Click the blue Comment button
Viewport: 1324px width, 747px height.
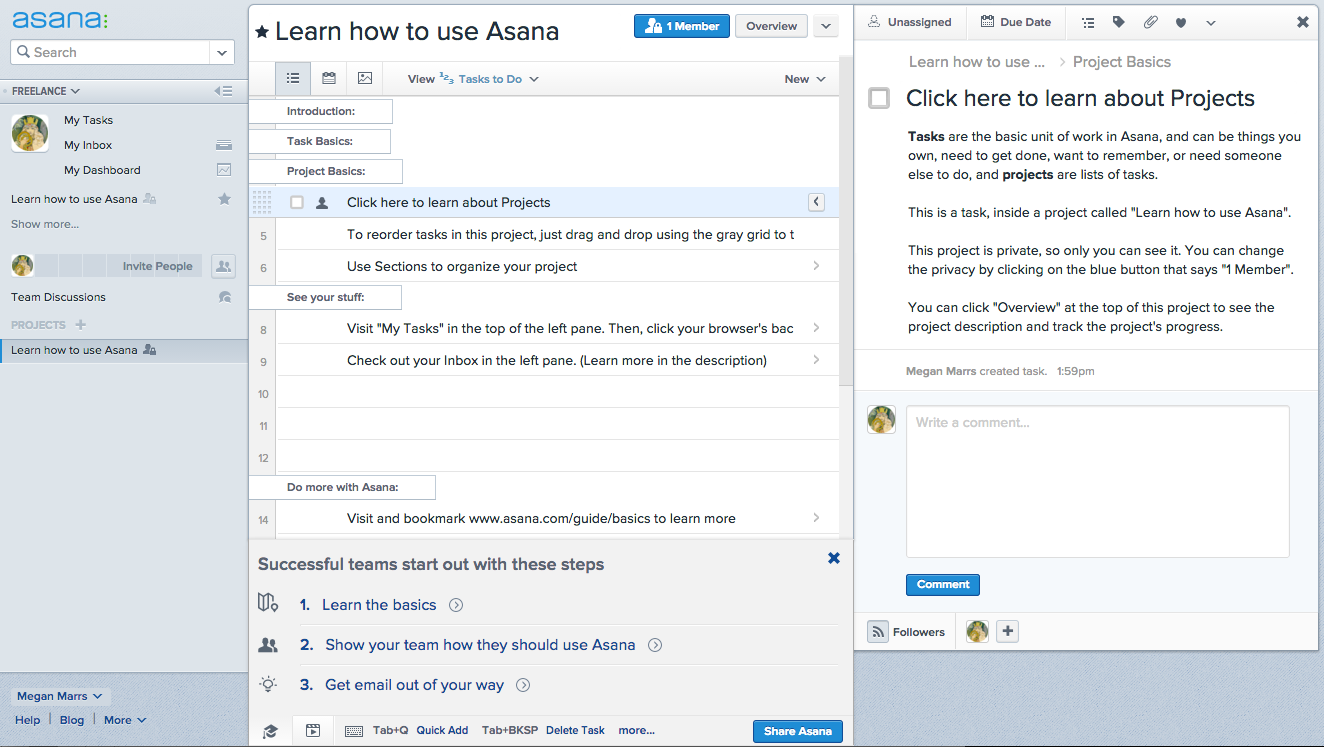coord(942,585)
